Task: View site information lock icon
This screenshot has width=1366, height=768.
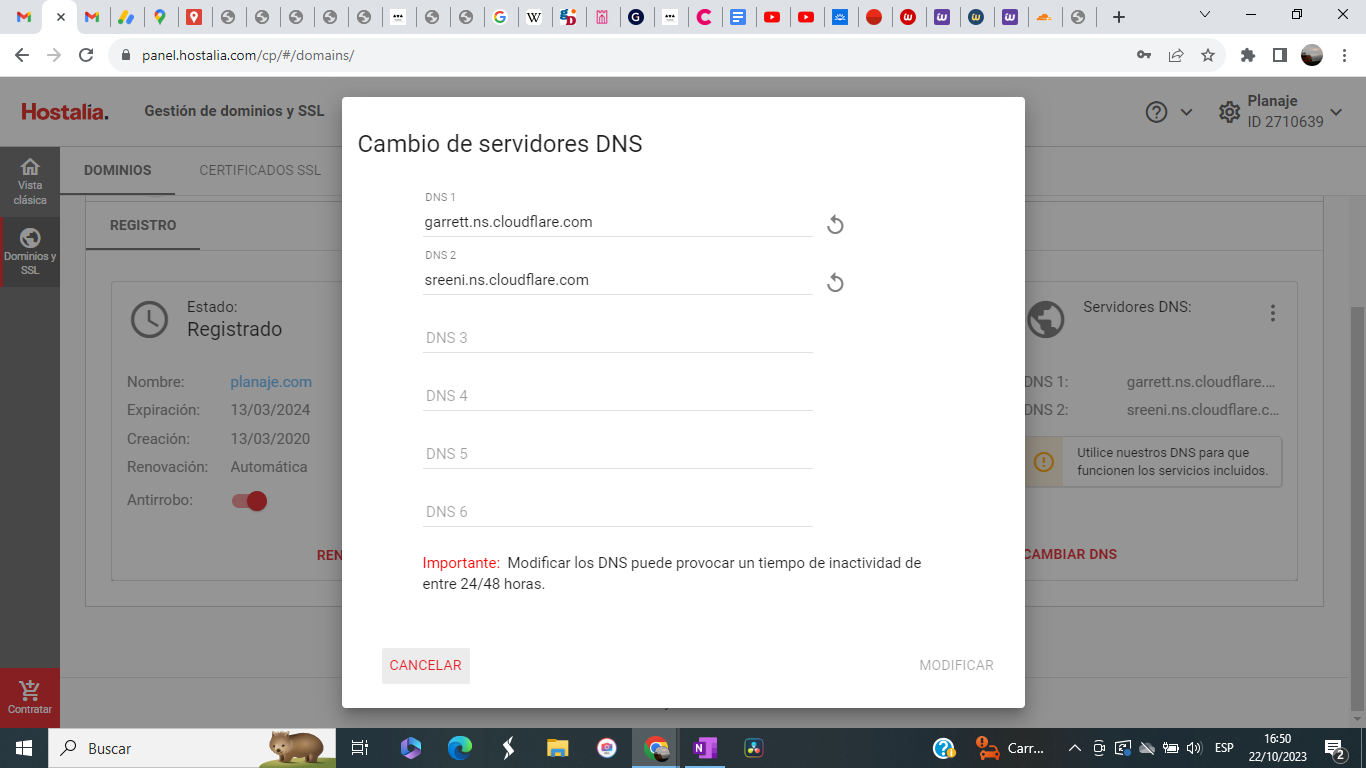Action: tap(126, 56)
